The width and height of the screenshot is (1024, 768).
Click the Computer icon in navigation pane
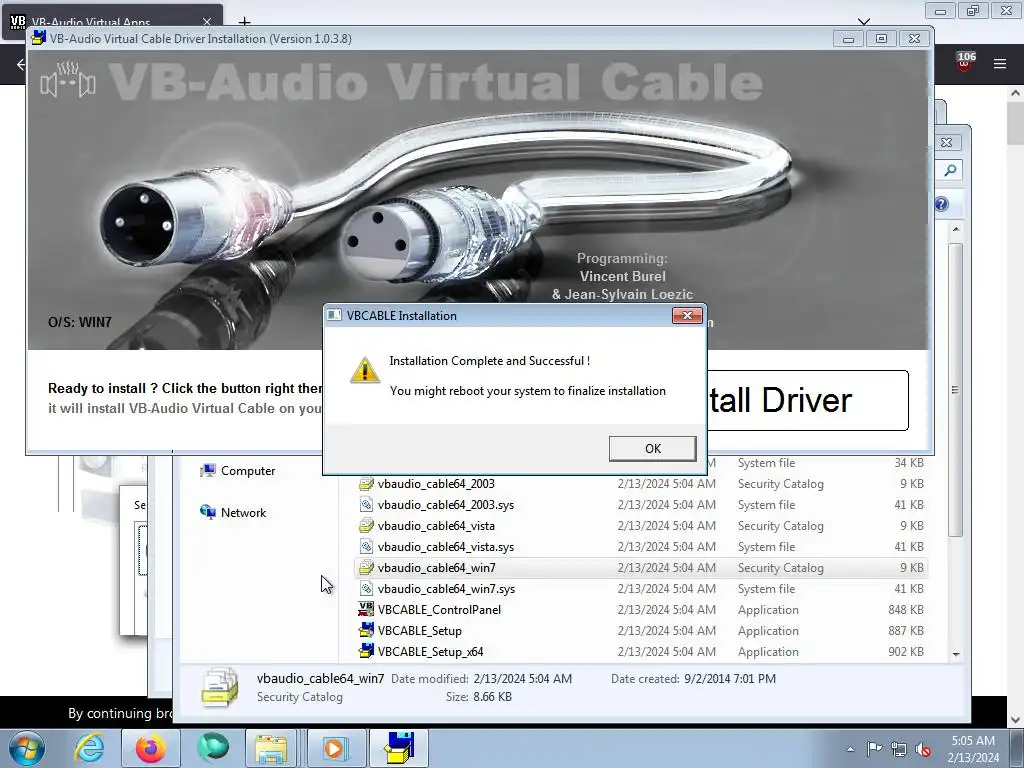point(208,471)
